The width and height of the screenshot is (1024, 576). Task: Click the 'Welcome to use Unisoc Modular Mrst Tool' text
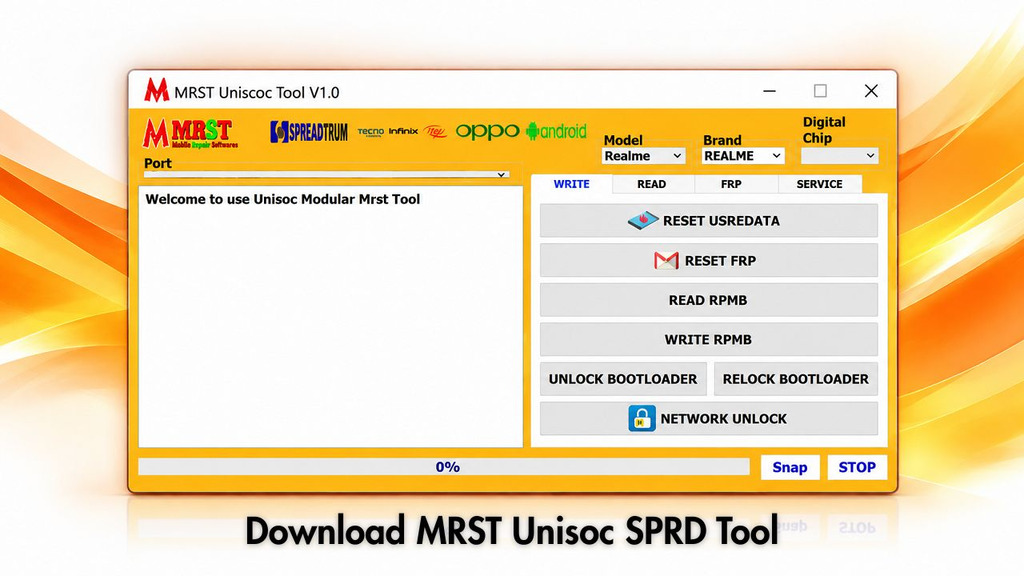283,199
